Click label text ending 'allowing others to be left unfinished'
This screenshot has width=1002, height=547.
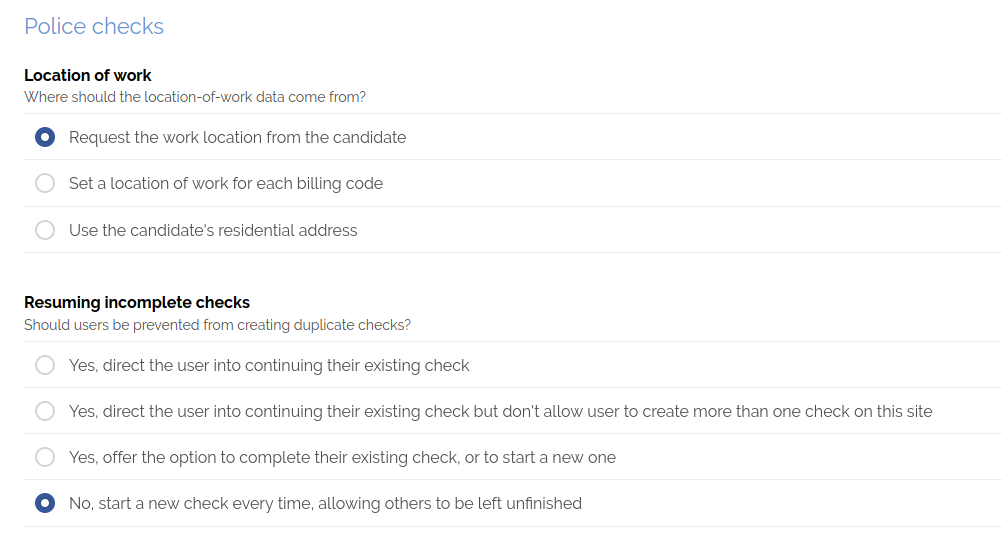tap(325, 503)
